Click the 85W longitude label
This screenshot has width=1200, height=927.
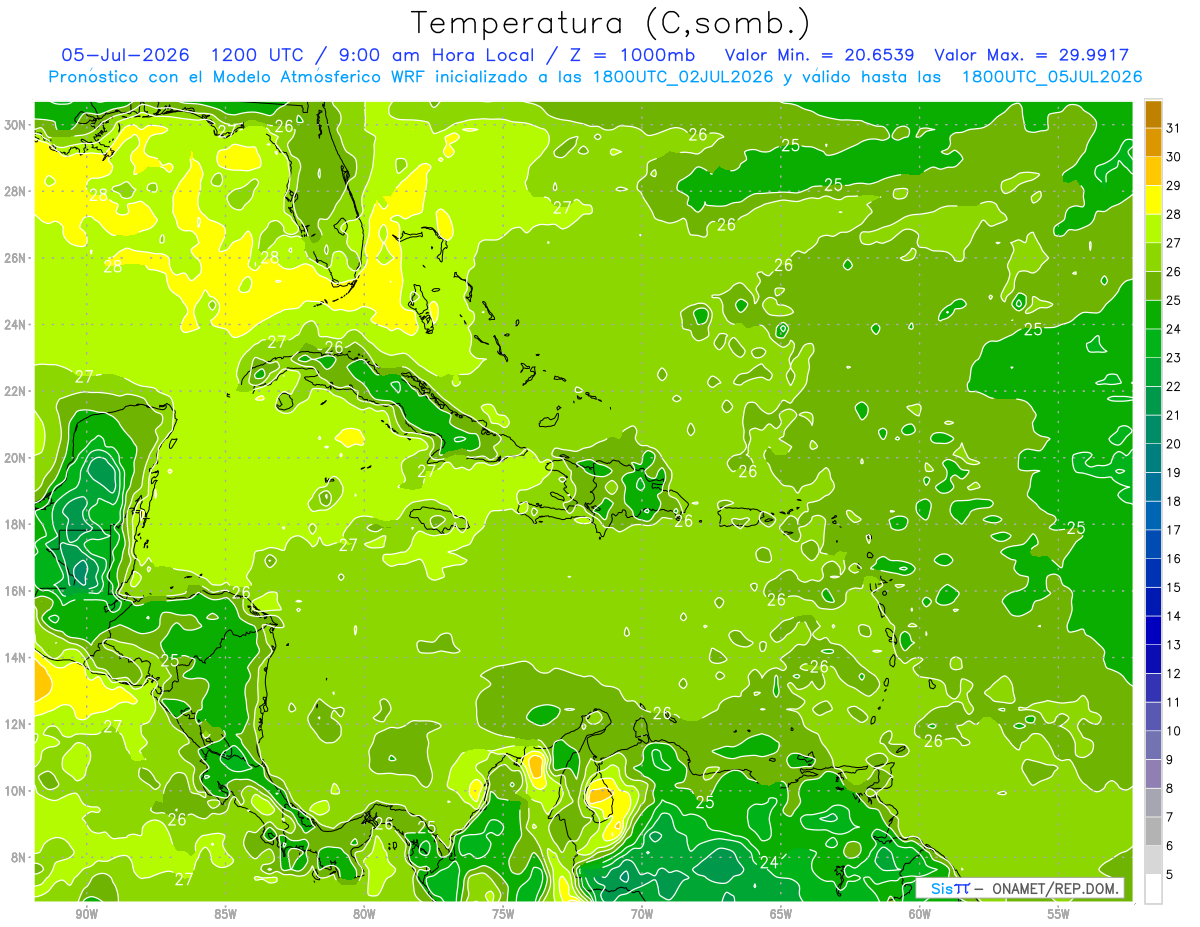pos(225,914)
